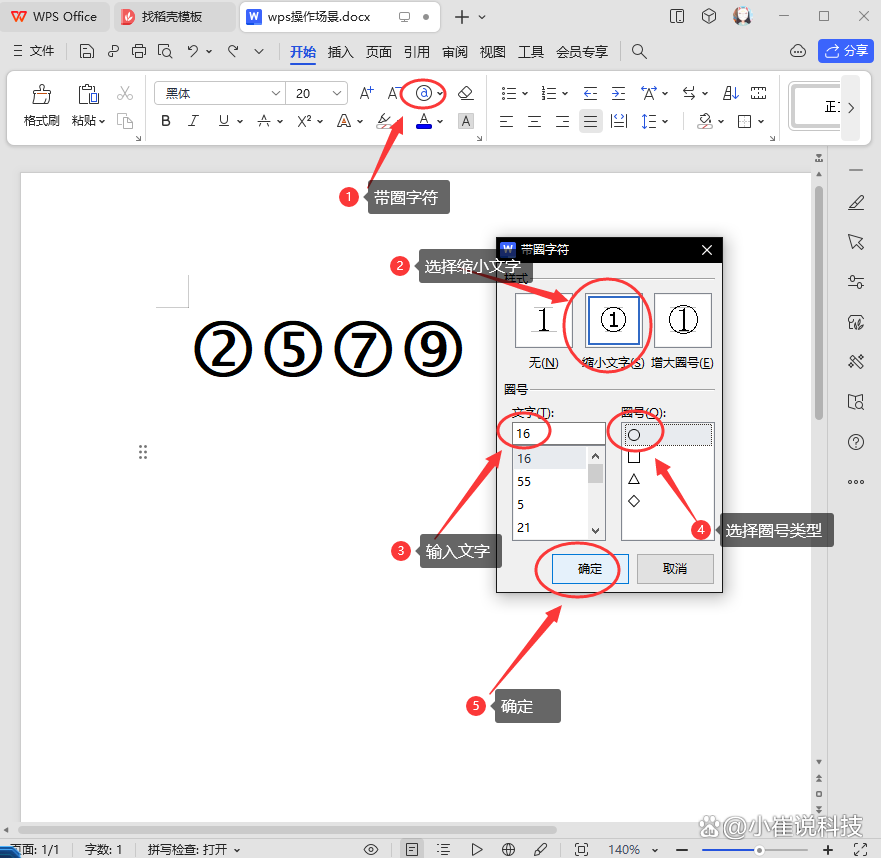The width and height of the screenshot is (881, 858).
Task: Select the triangle enclosure shape
Action: click(634, 479)
